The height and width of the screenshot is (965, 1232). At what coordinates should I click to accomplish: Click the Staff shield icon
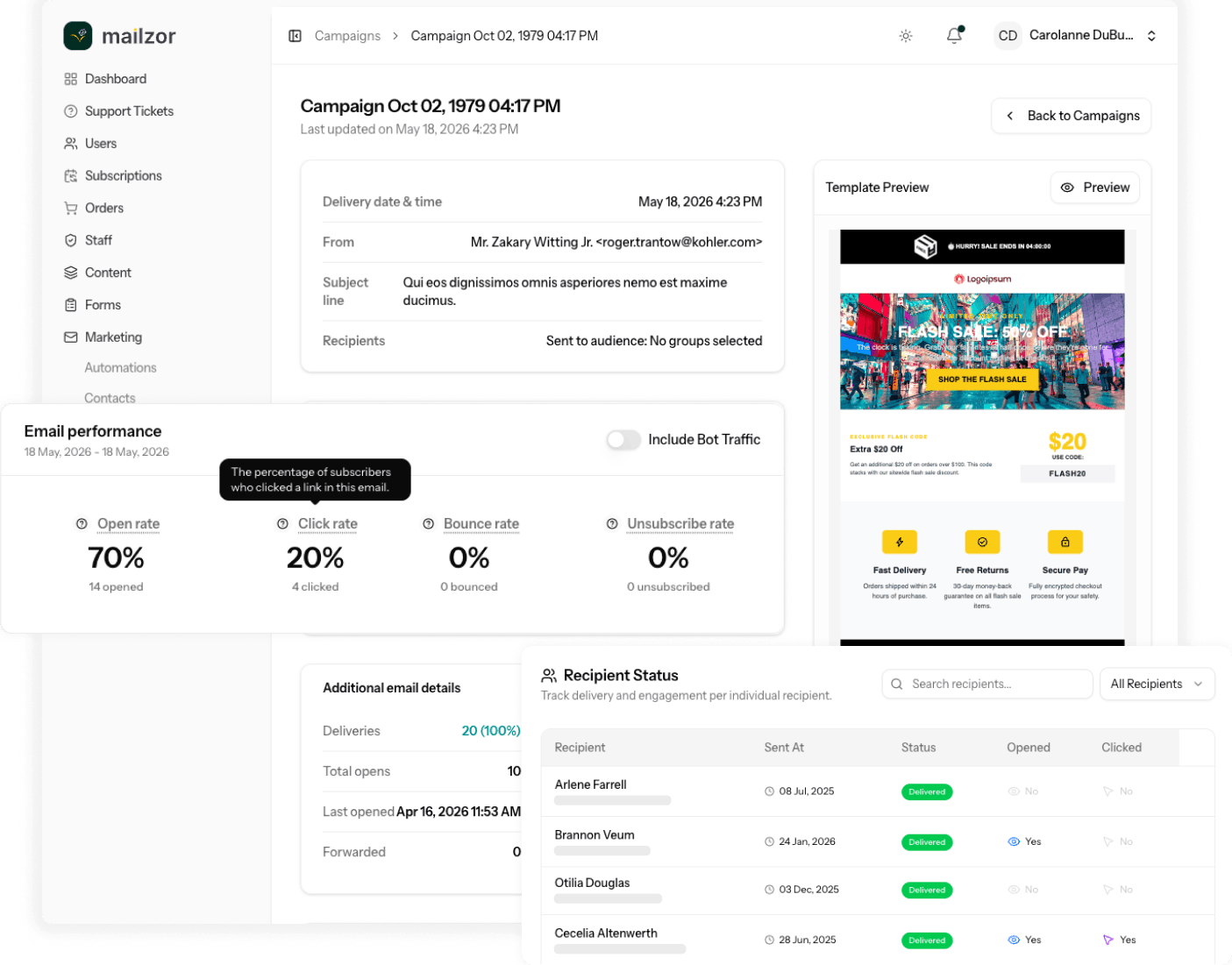click(71, 240)
